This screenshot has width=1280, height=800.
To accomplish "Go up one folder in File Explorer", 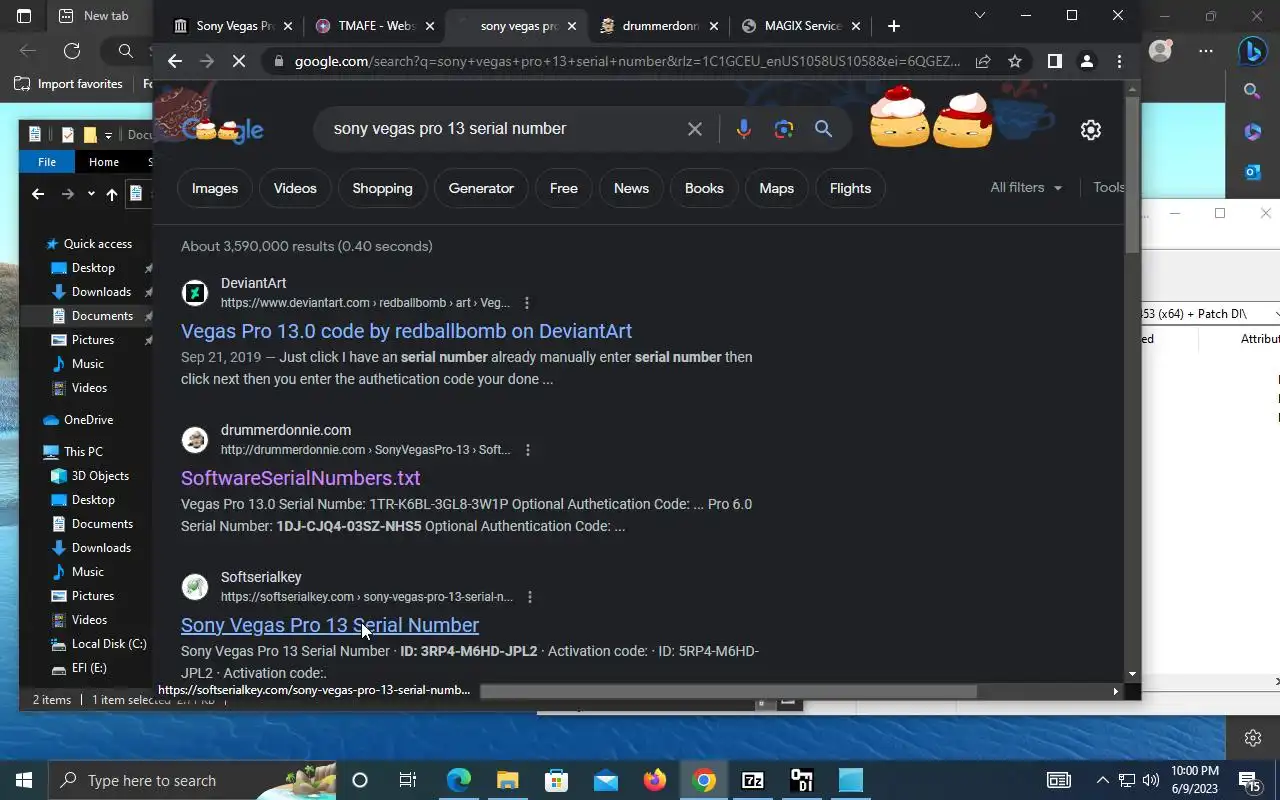I will [x=112, y=194].
